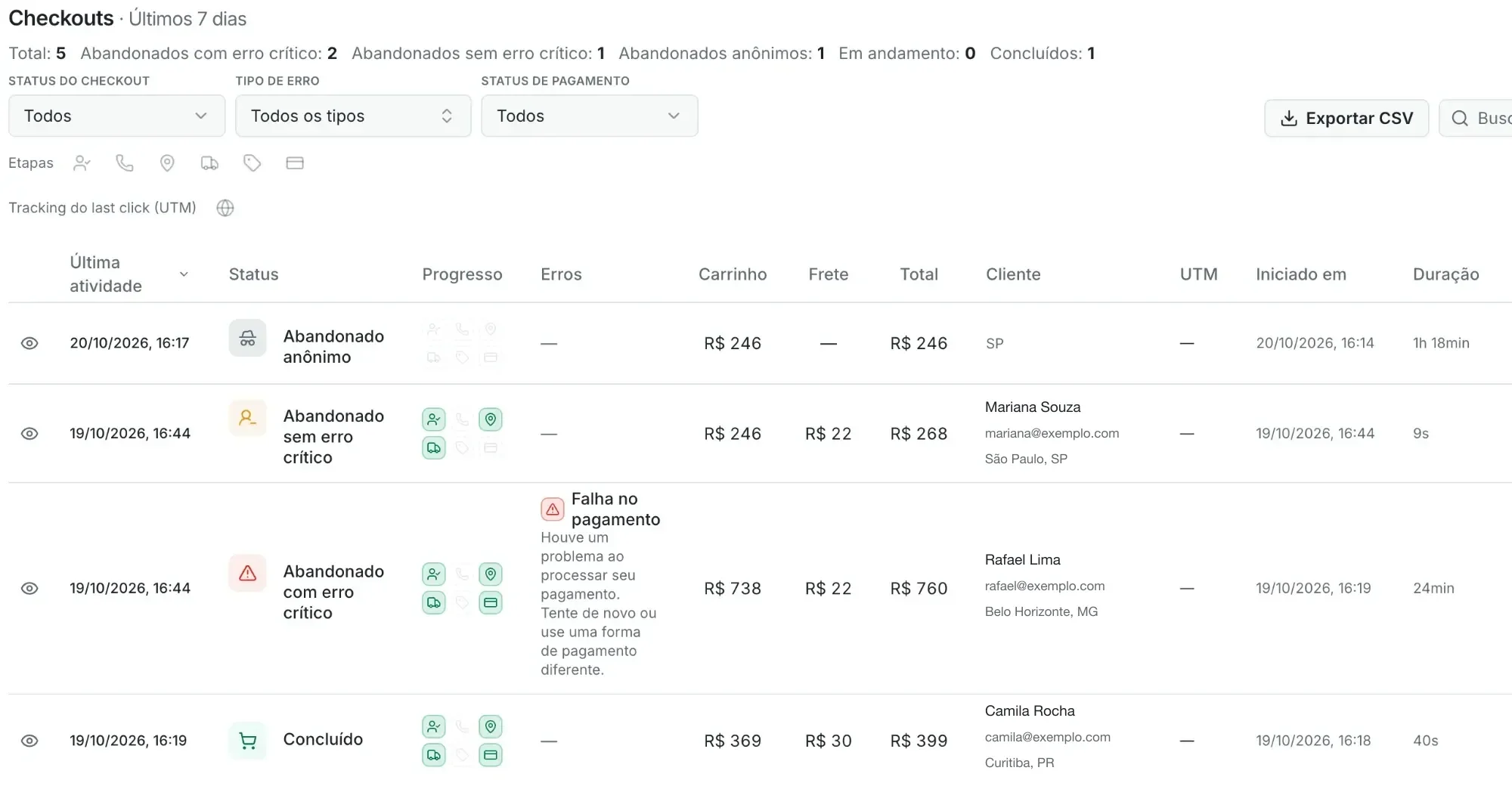1512x786 pixels.
Task: Open eye icon for Mariana Souza checkout
Action: click(29, 434)
